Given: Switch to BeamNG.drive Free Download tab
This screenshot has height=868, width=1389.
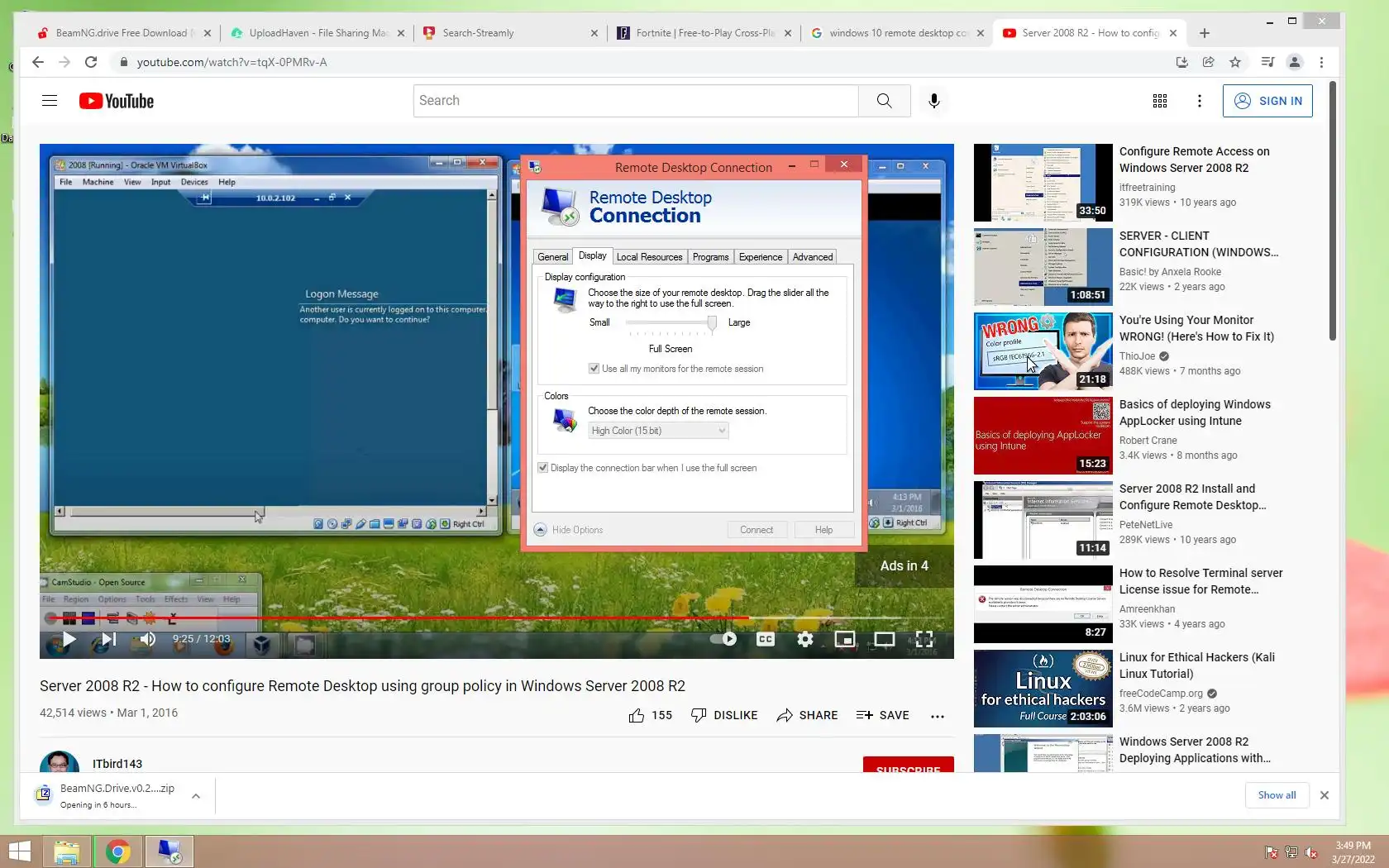Looking at the screenshot, I should (x=122, y=33).
